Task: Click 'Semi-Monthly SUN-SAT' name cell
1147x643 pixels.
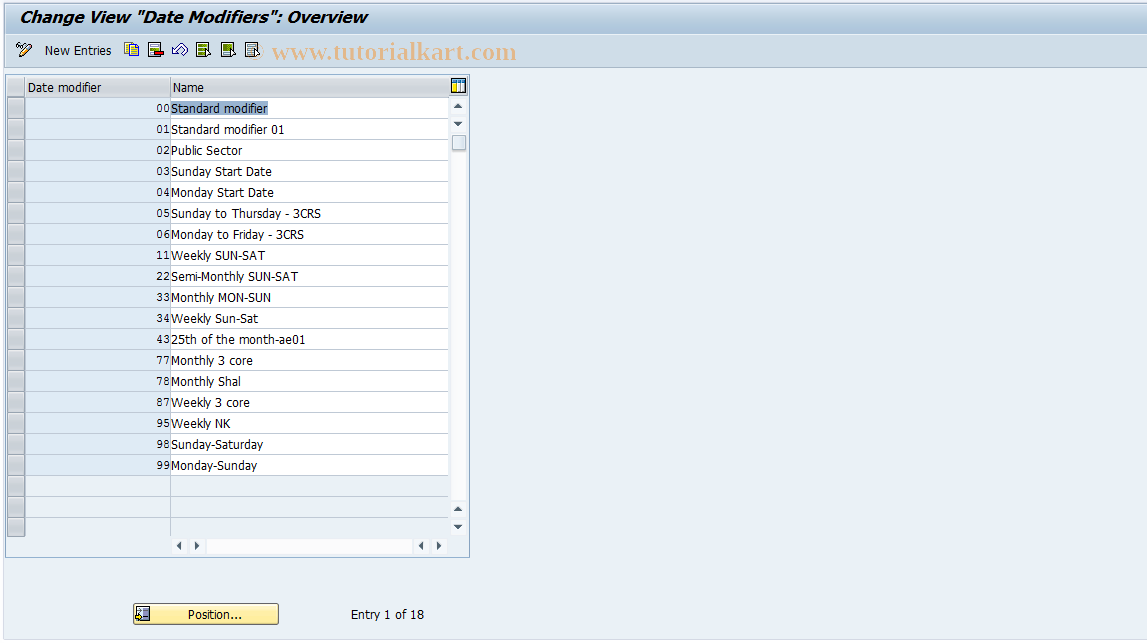Action: tap(309, 277)
